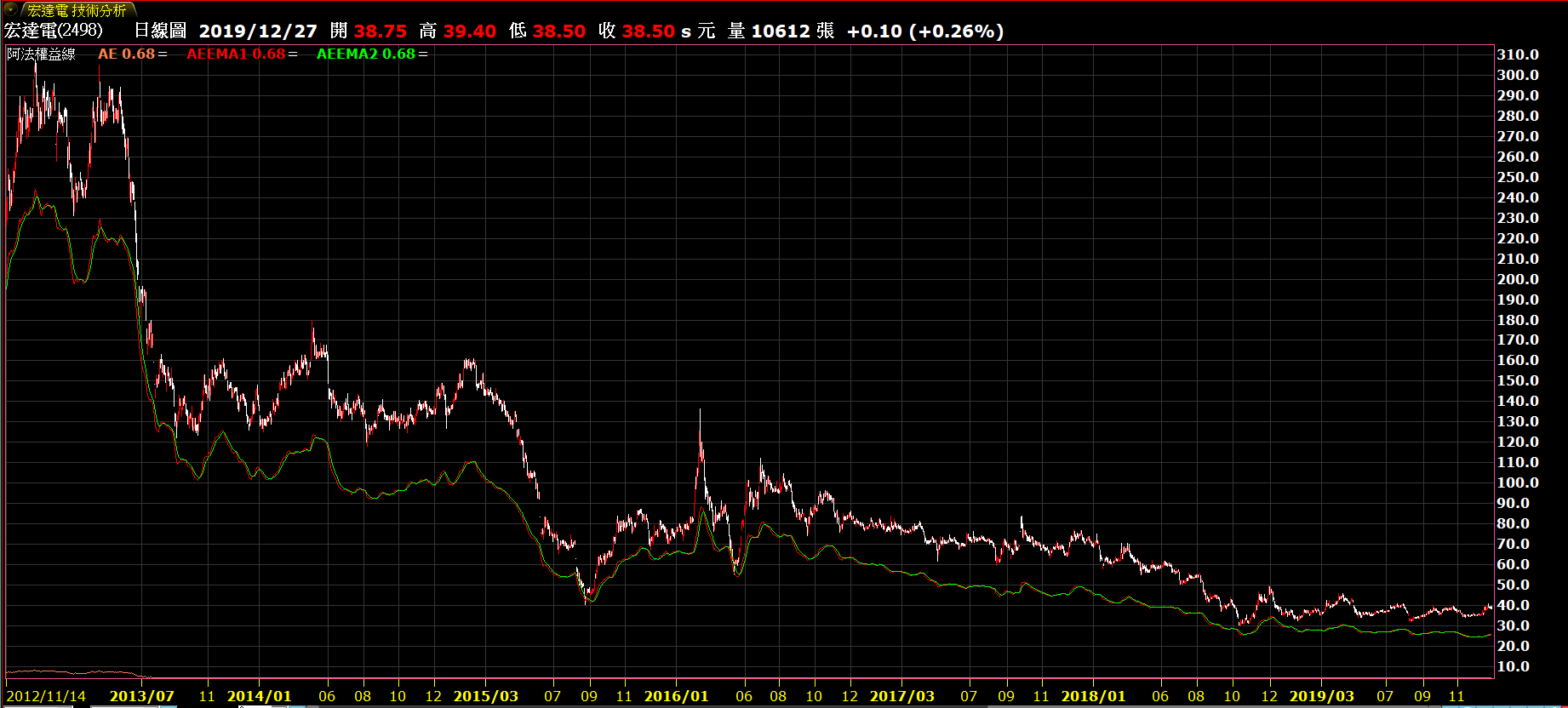The width and height of the screenshot is (1568, 708).
Task: Select the 宏達電 技術分析 tab
Action: point(77,10)
